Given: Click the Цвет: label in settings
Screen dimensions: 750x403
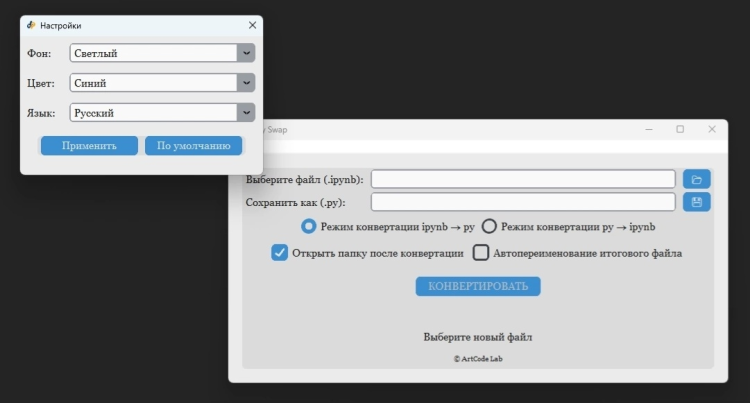Looking at the screenshot, I should click(41, 83).
